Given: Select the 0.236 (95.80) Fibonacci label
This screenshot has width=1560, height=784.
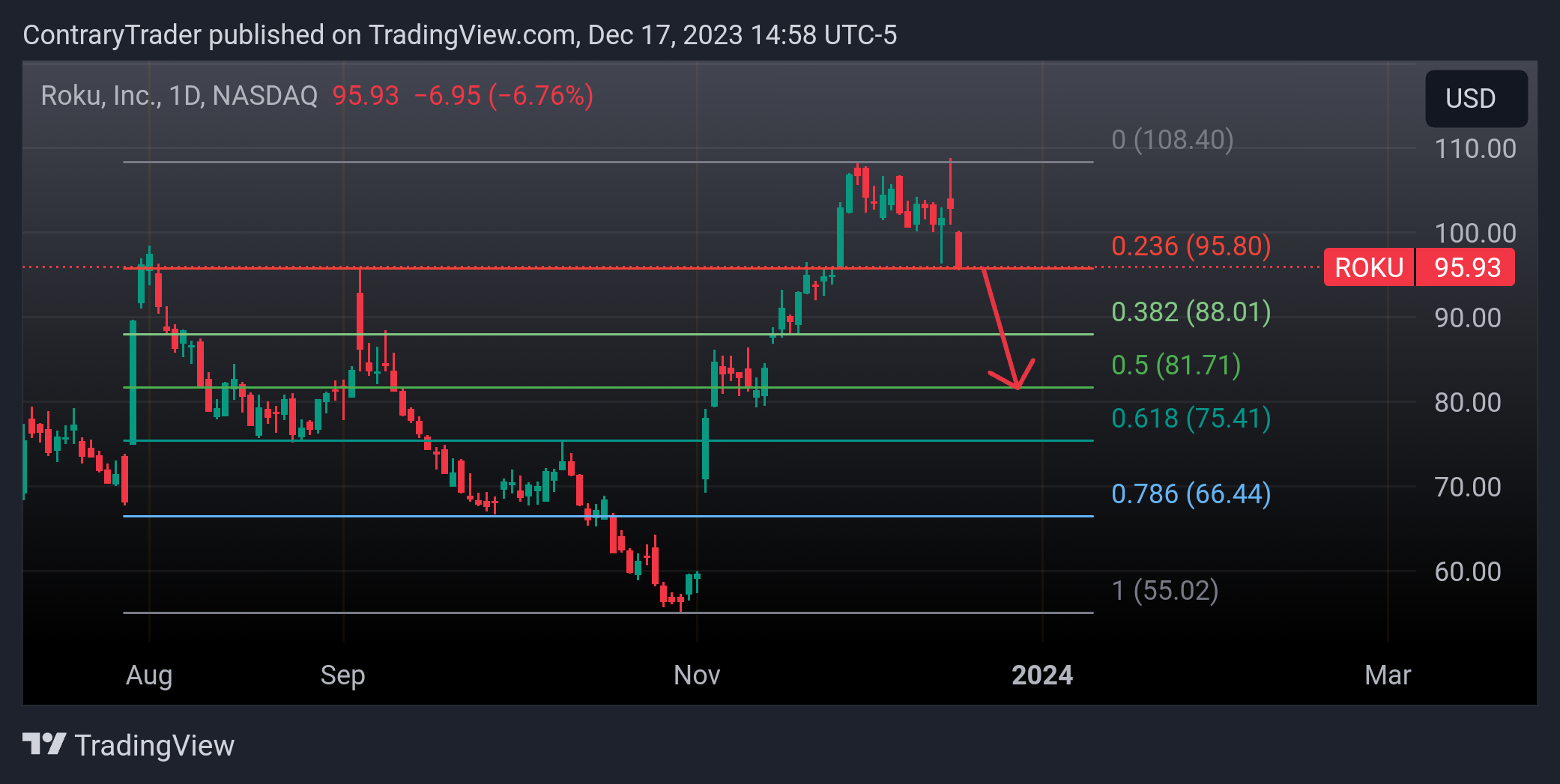Looking at the screenshot, I should pyautogui.click(x=1191, y=246).
